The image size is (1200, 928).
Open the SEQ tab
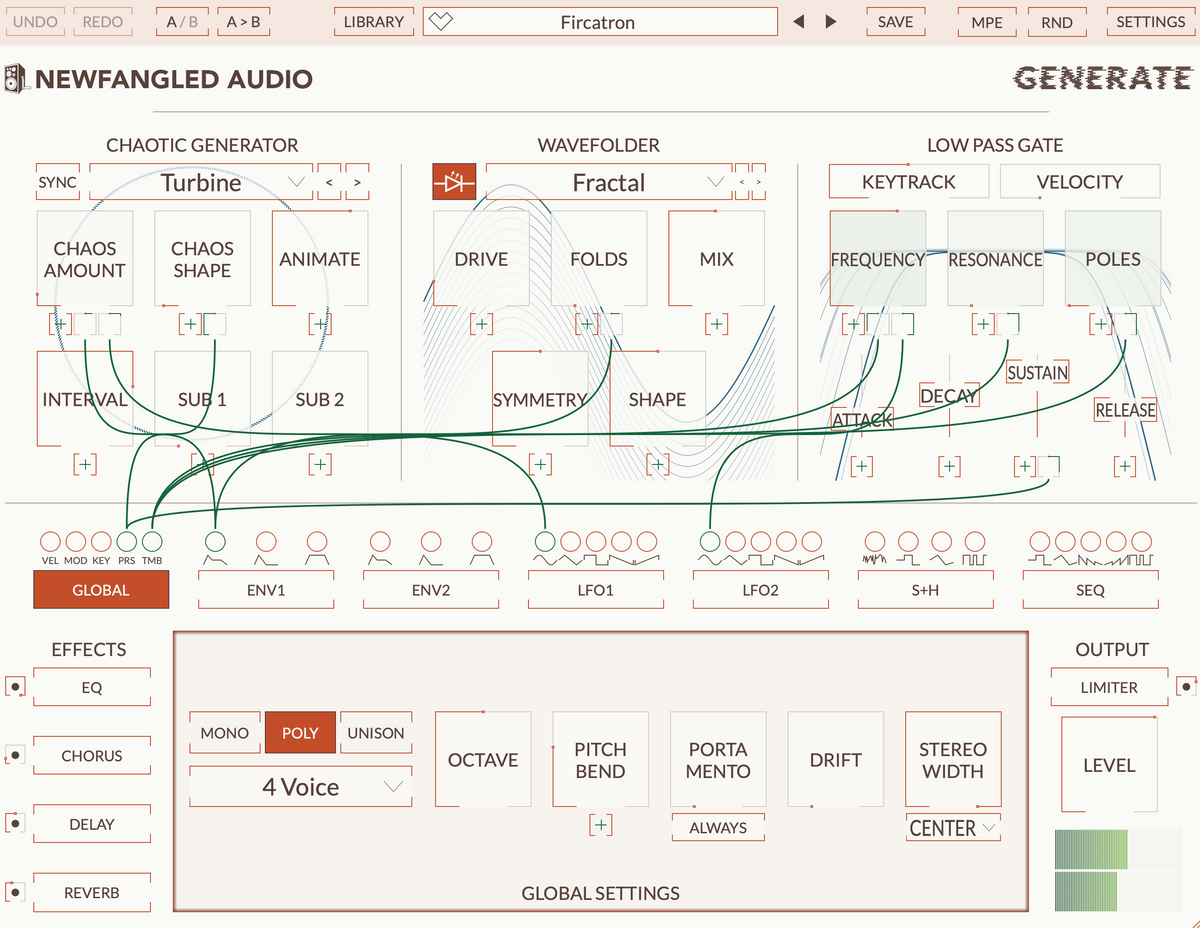pyautogui.click(x=1090, y=590)
